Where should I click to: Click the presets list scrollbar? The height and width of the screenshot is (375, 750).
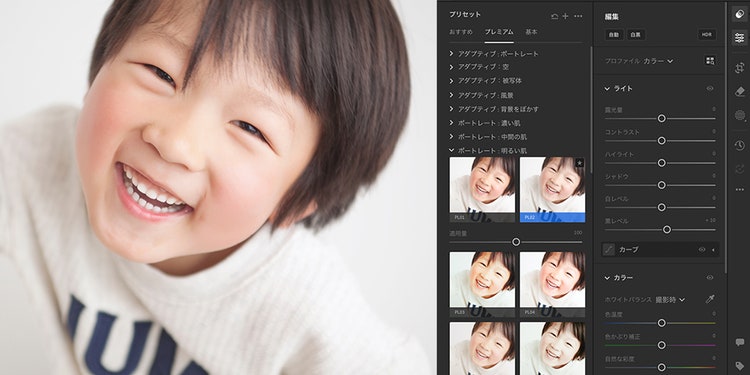pyautogui.click(x=591, y=110)
